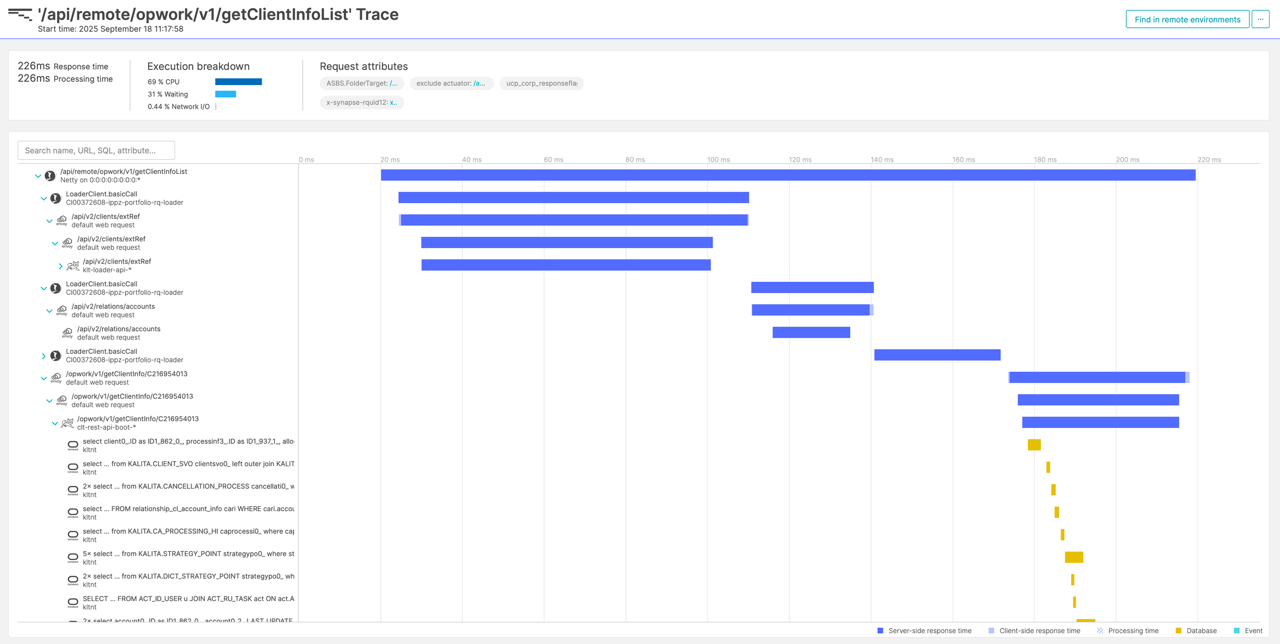Click the 0 ms time axis label
The image size is (1280, 644).
[x=306, y=160]
